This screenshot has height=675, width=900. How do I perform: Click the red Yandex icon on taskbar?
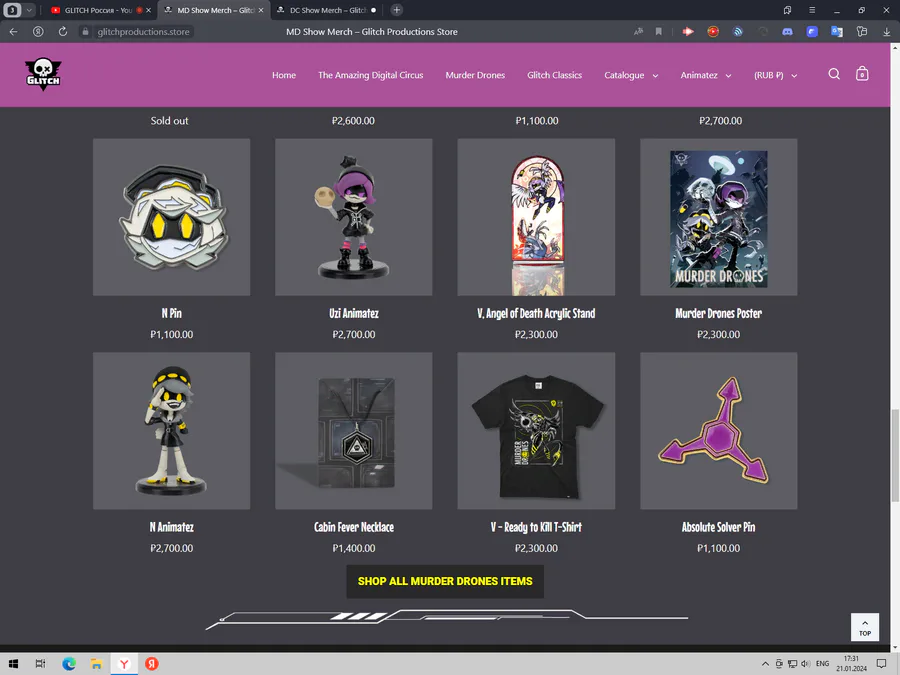[x=152, y=664]
